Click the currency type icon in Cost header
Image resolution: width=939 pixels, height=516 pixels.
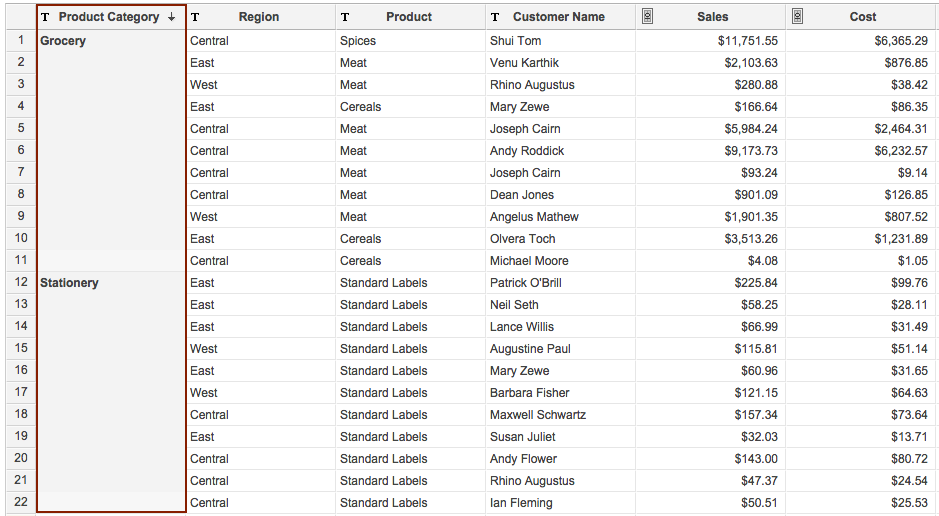(x=797, y=16)
